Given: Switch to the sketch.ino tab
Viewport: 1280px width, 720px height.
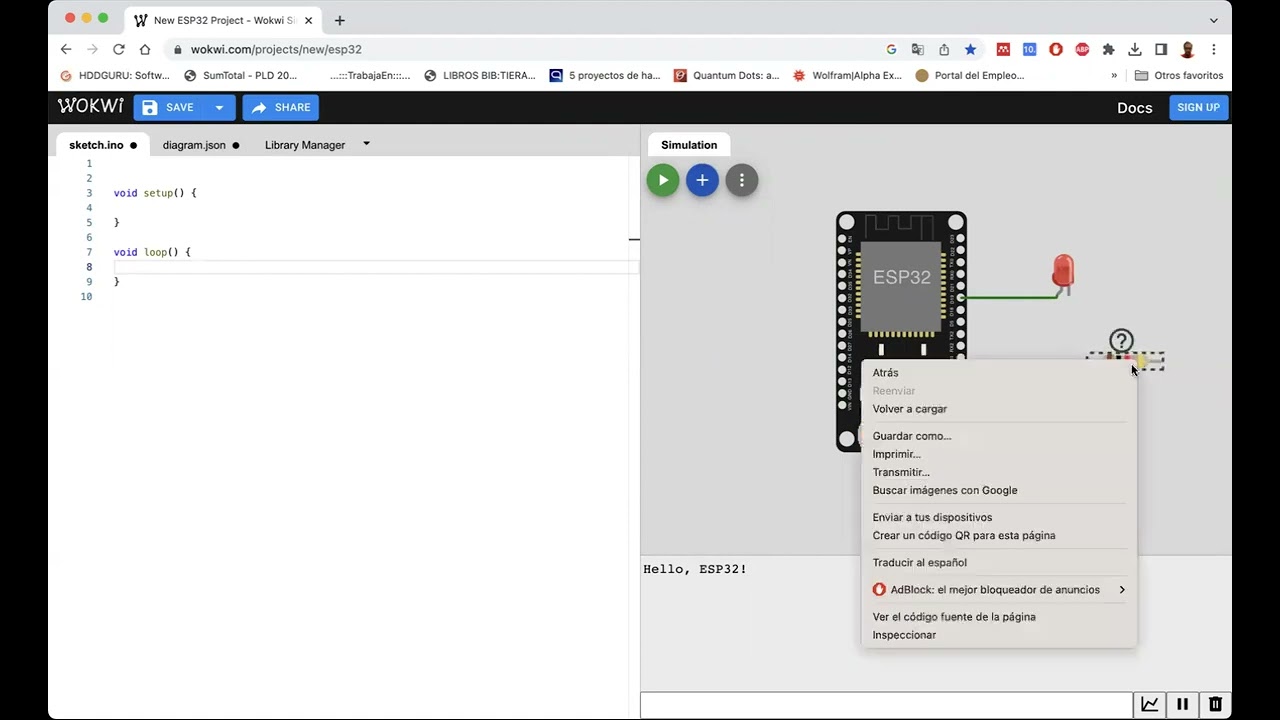Looking at the screenshot, I should click(102, 145).
